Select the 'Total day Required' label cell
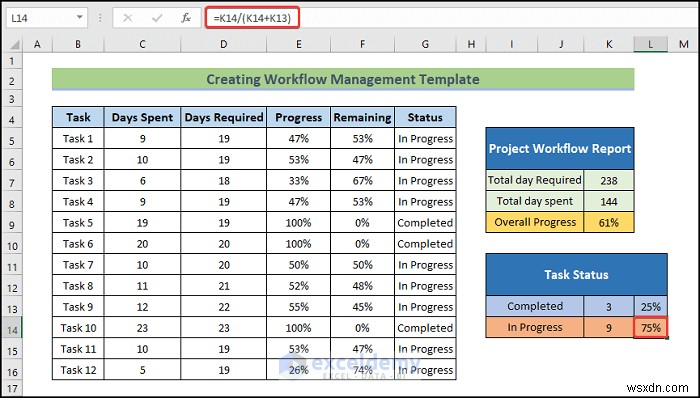Screen dimensions: 700x398 point(534,180)
